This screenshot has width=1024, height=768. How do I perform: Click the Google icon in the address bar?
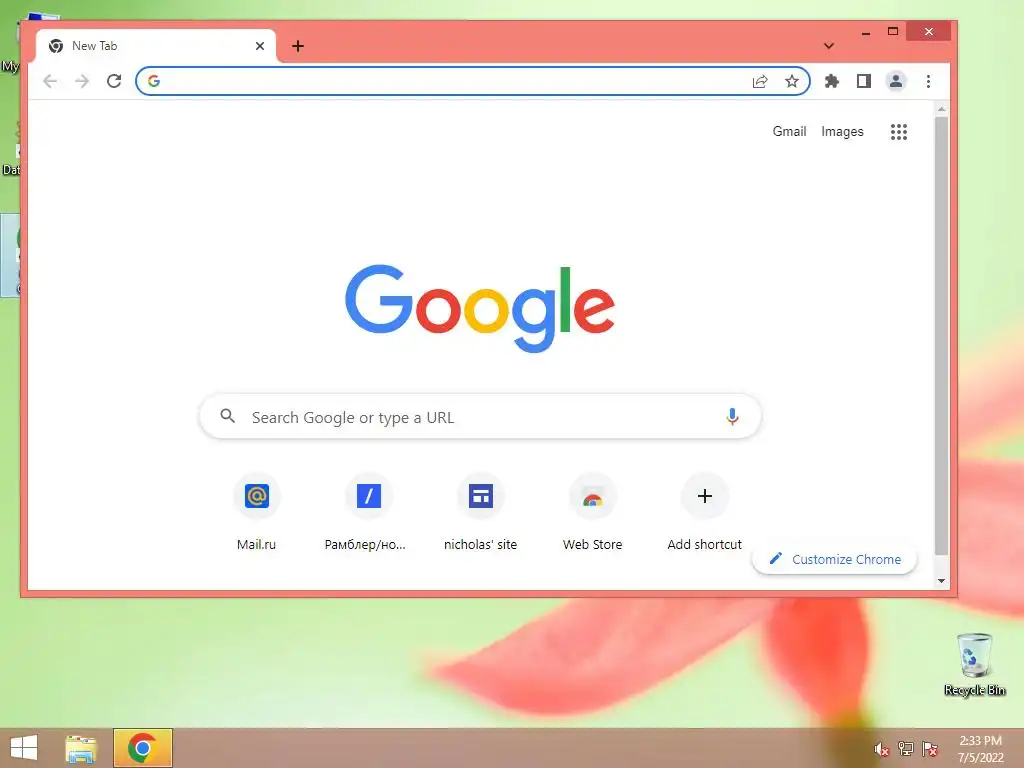pos(154,81)
